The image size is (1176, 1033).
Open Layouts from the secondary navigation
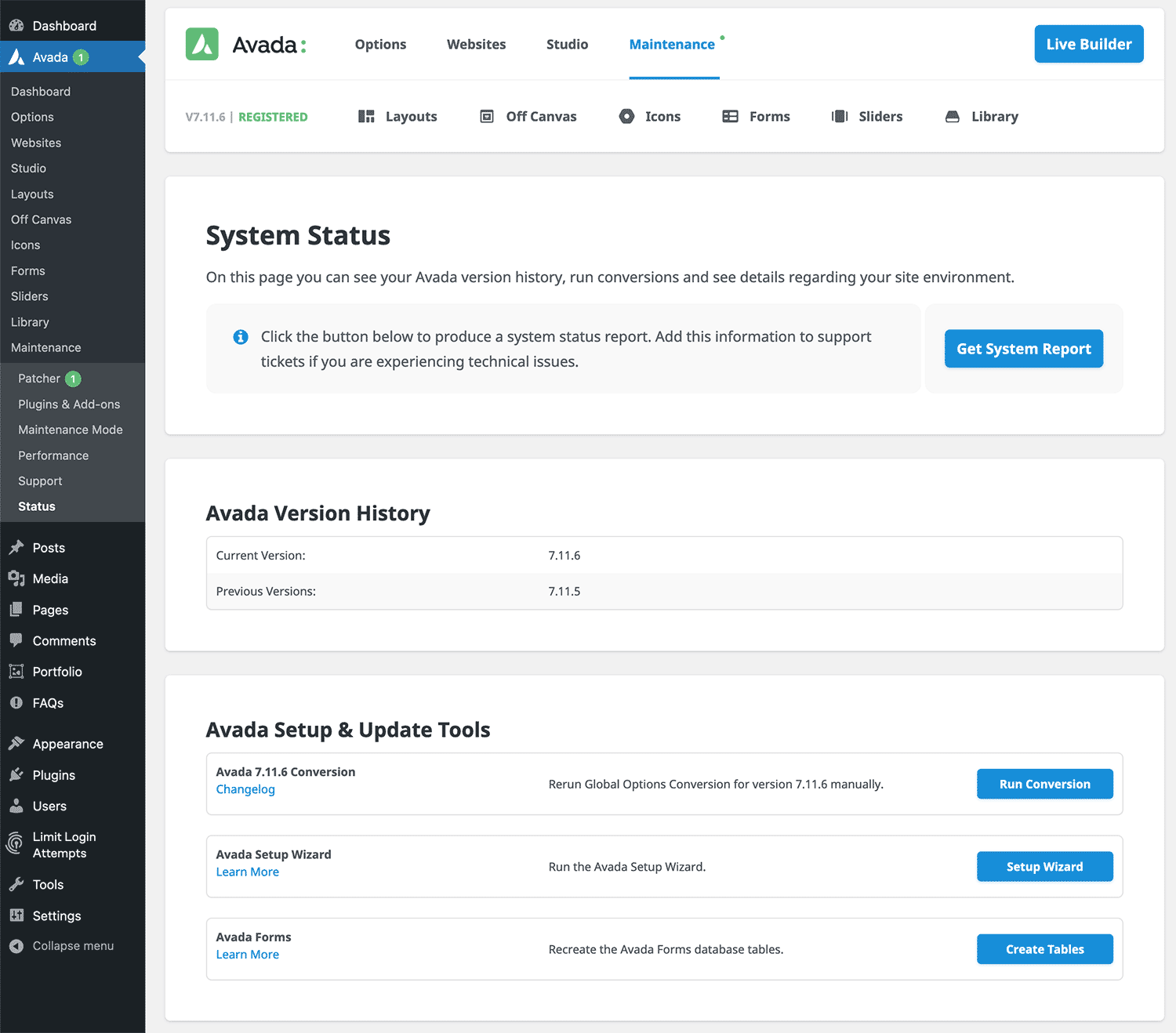coord(398,116)
